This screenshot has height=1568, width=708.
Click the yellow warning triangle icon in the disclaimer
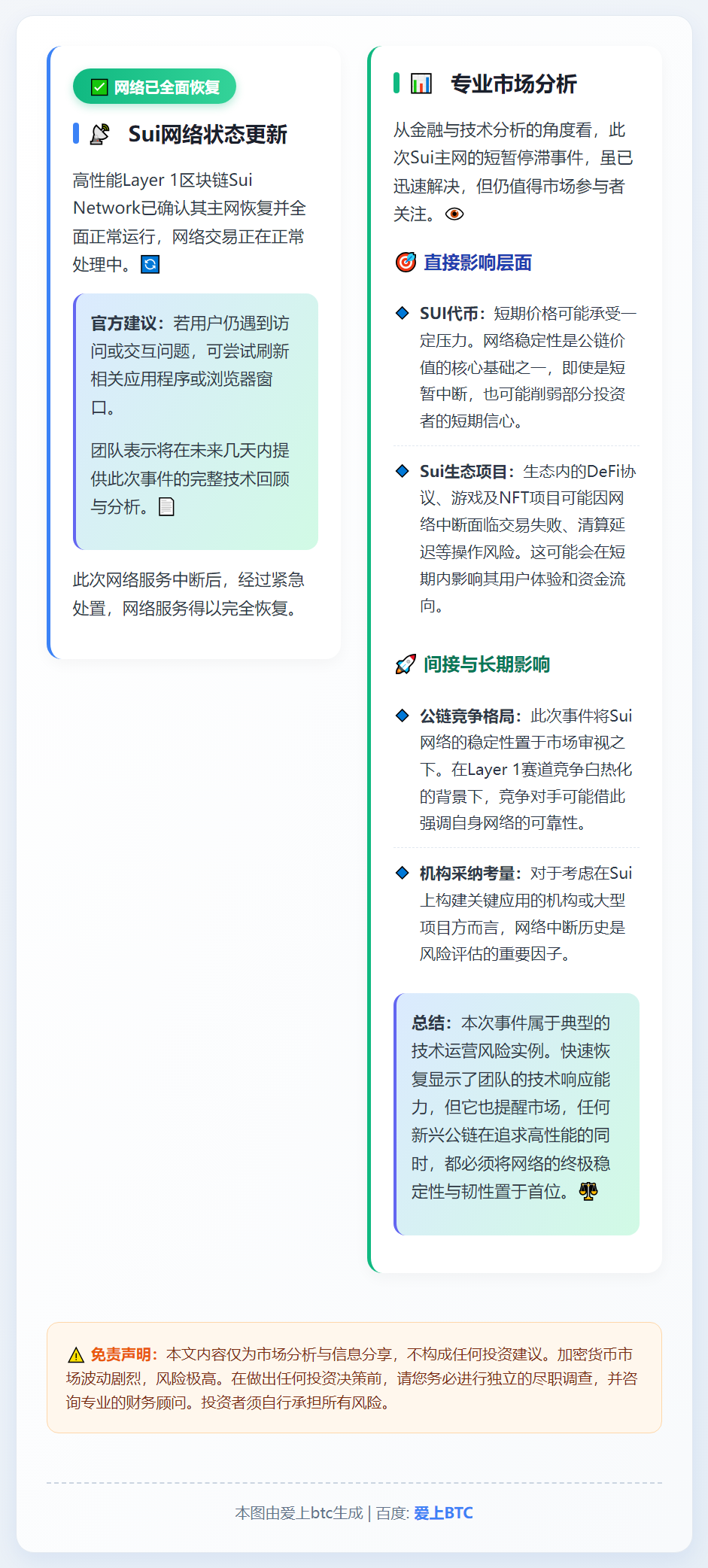click(x=76, y=1355)
